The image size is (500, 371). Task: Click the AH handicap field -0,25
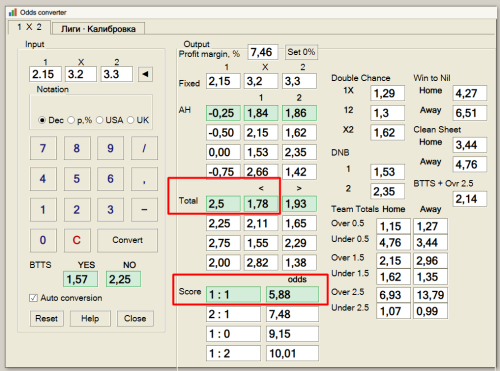coord(223,113)
